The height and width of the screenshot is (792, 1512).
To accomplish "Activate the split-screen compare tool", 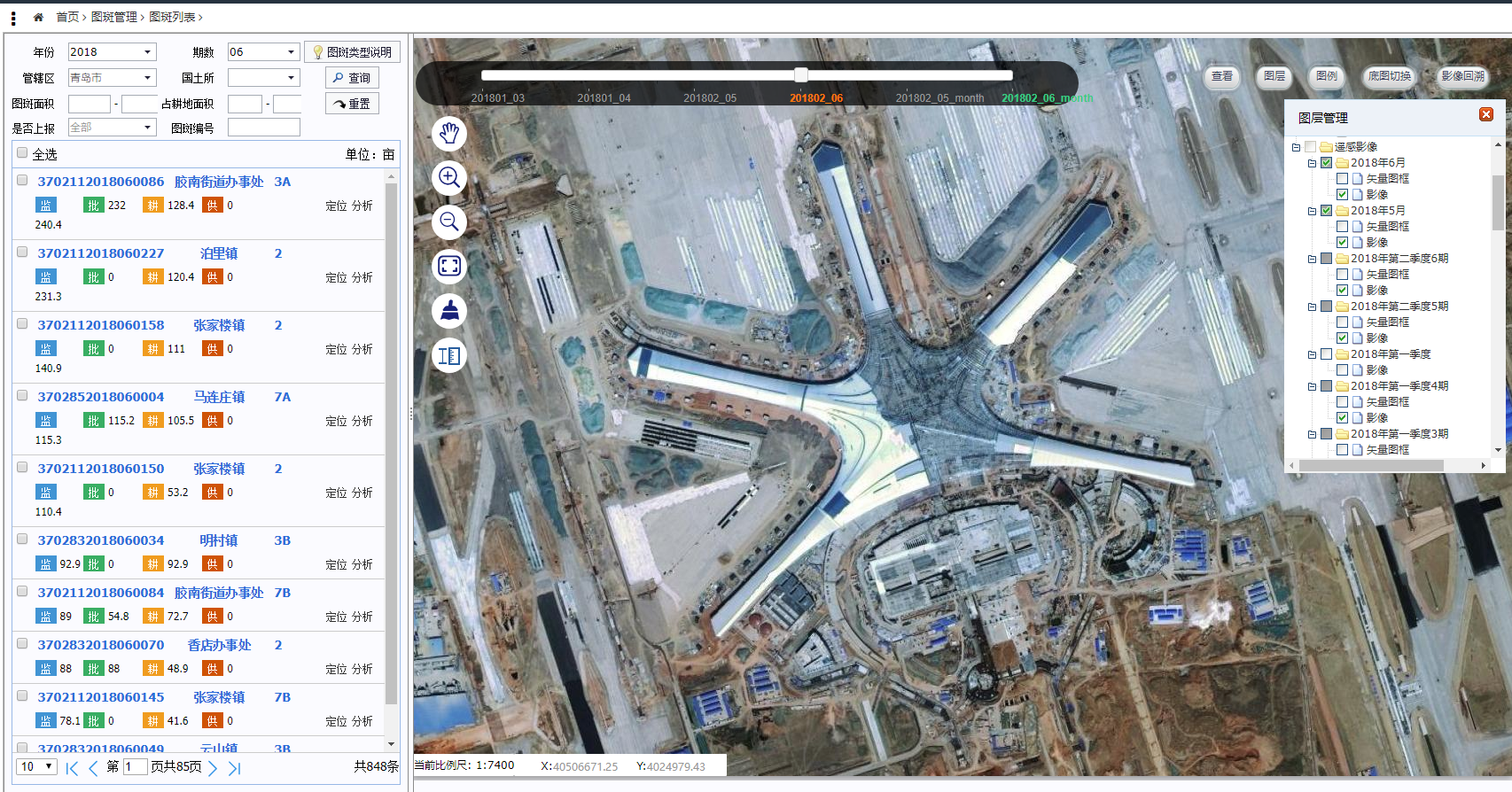I will pyautogui.click(x=449, y=355).
